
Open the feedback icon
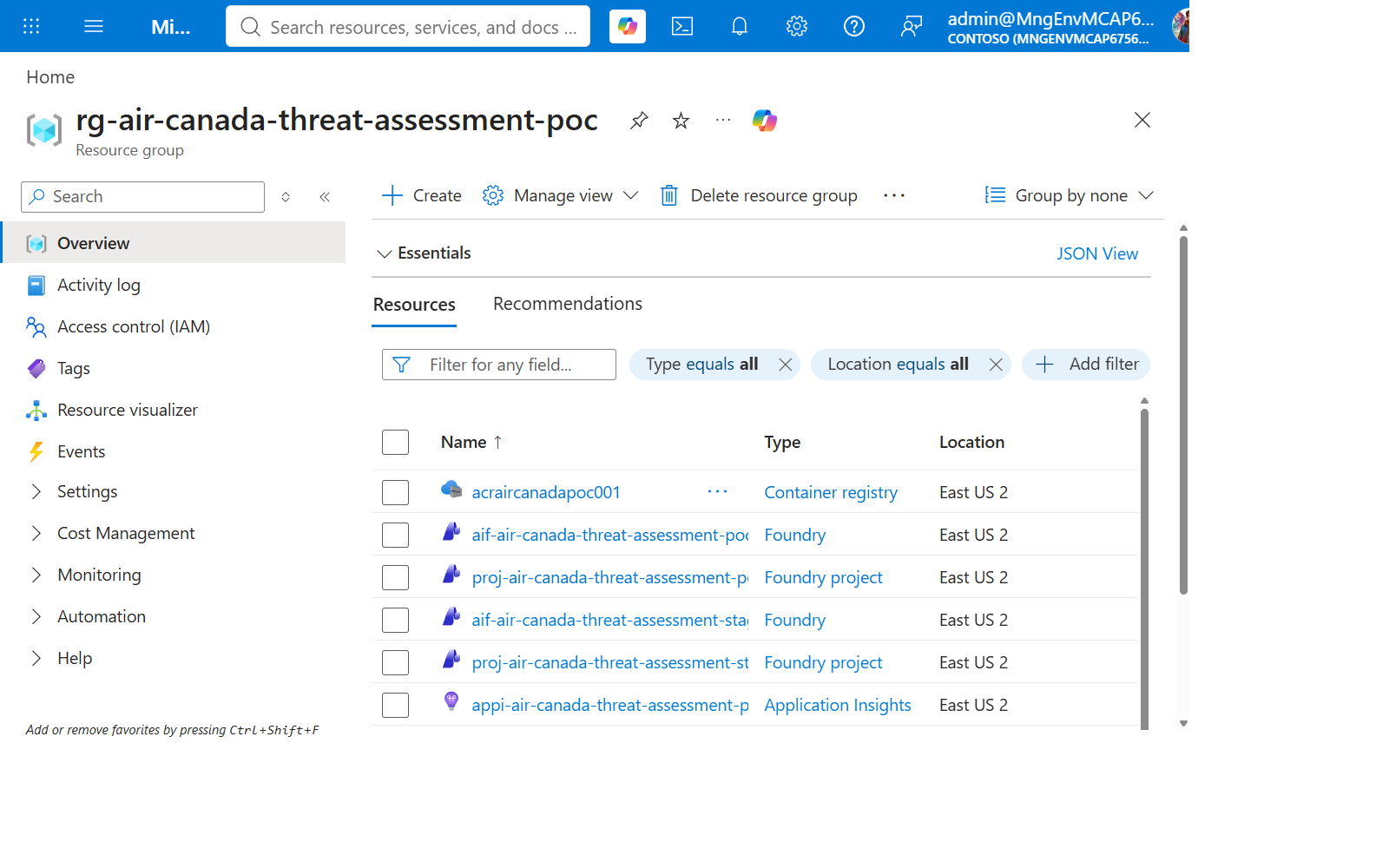coord(912,26)
